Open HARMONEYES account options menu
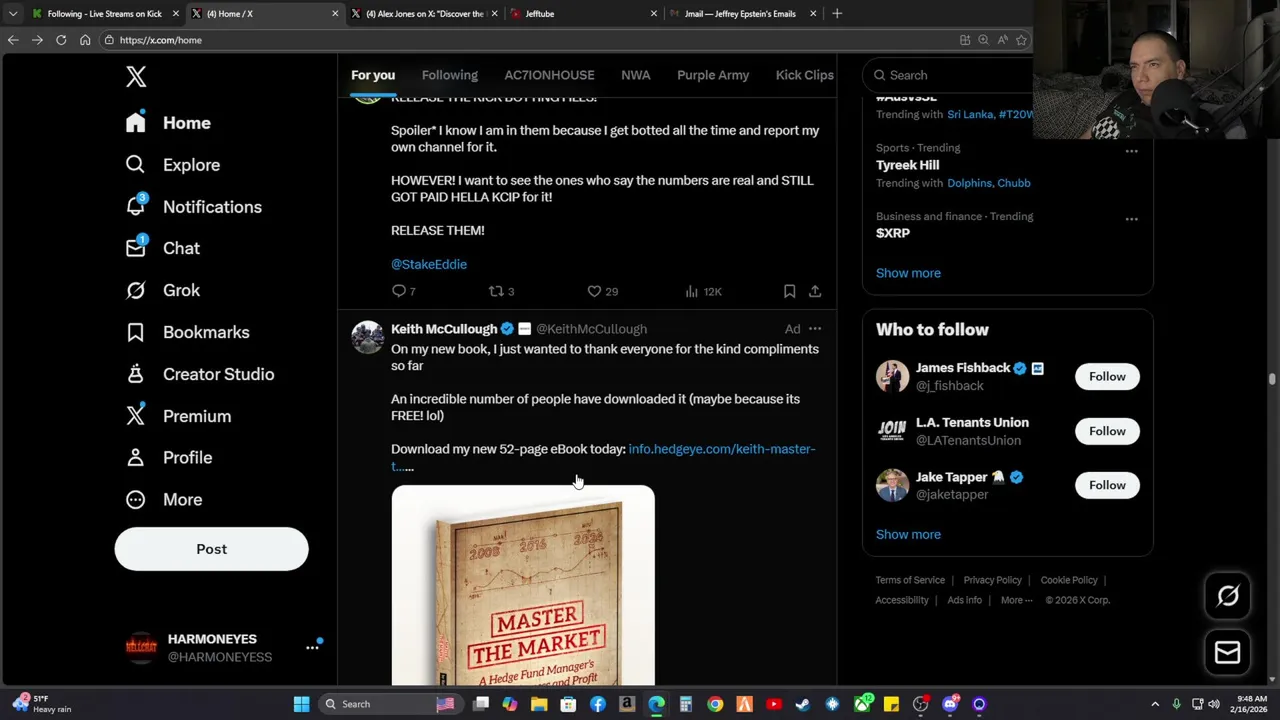The image size is (1280, 720). (312, 647)
